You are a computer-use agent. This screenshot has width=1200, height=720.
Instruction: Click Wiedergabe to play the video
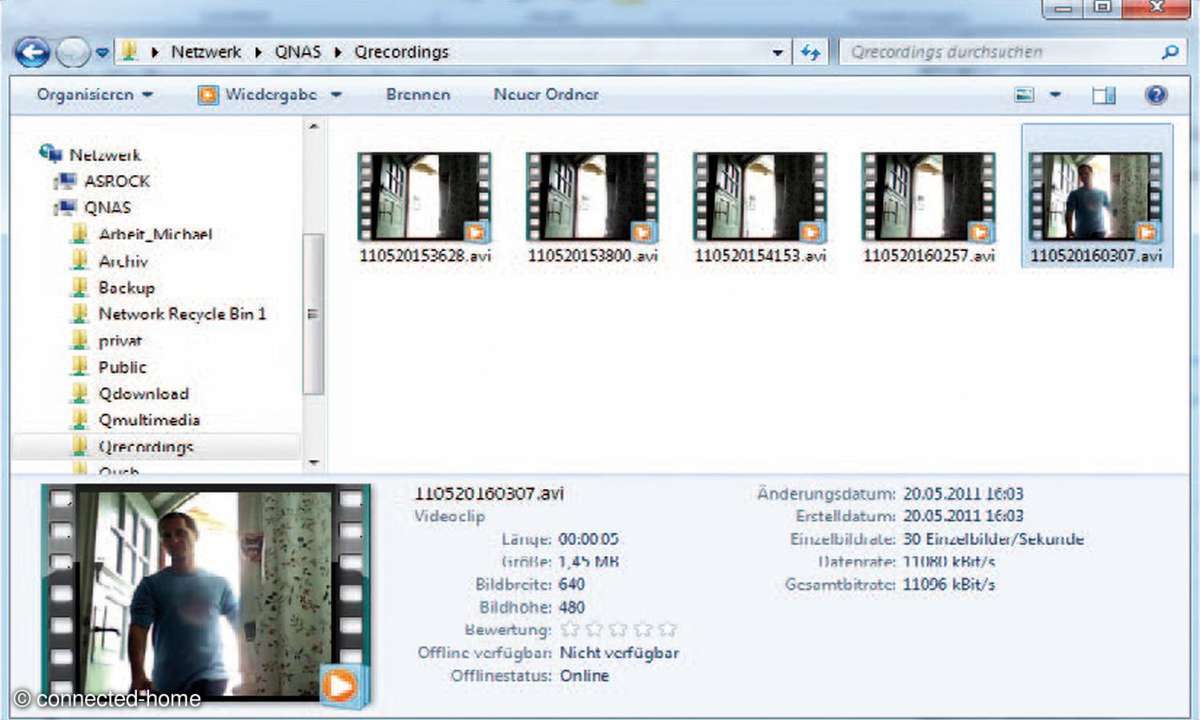[258, 95]
